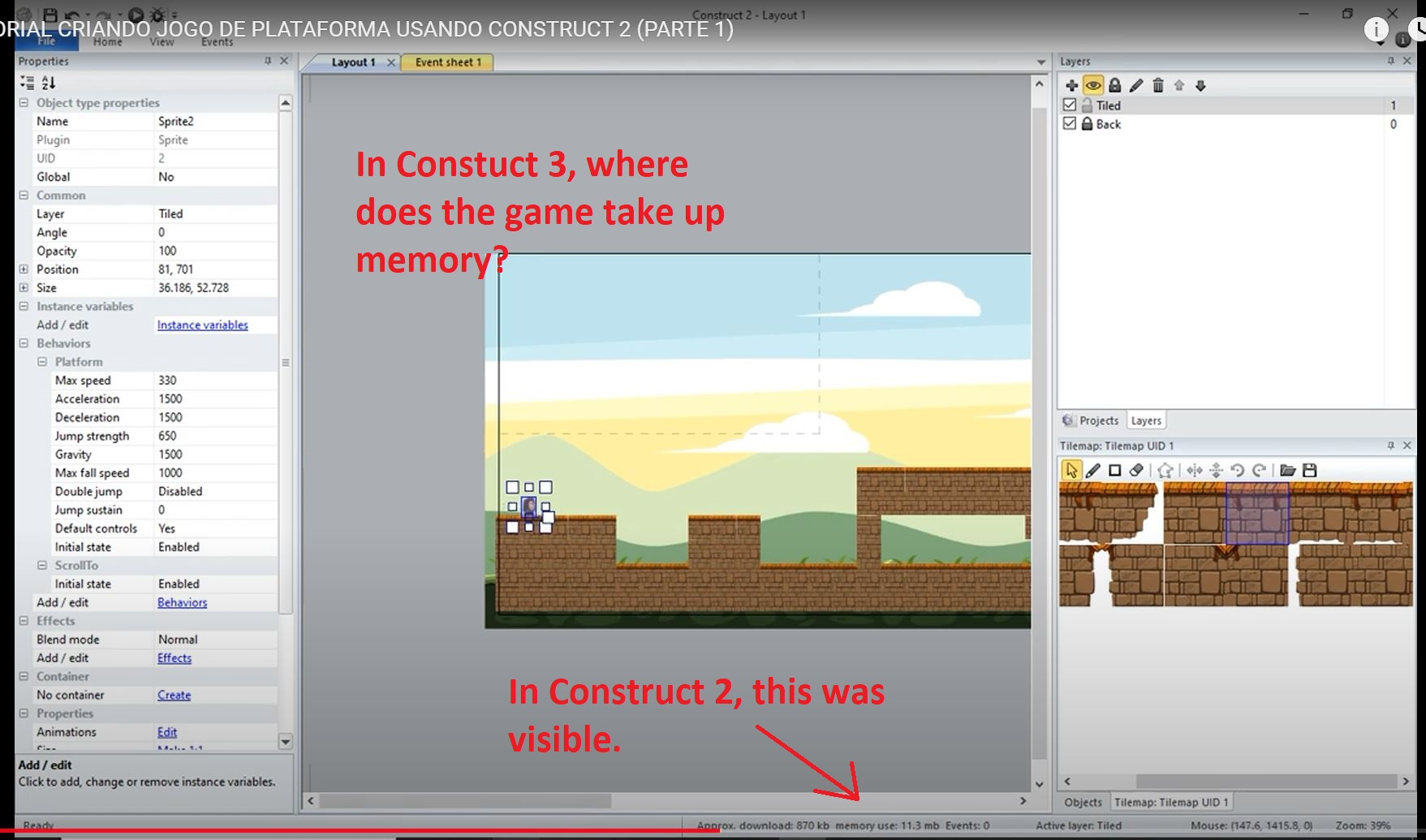Undo using the quick access toolbar

coord(72,15)
